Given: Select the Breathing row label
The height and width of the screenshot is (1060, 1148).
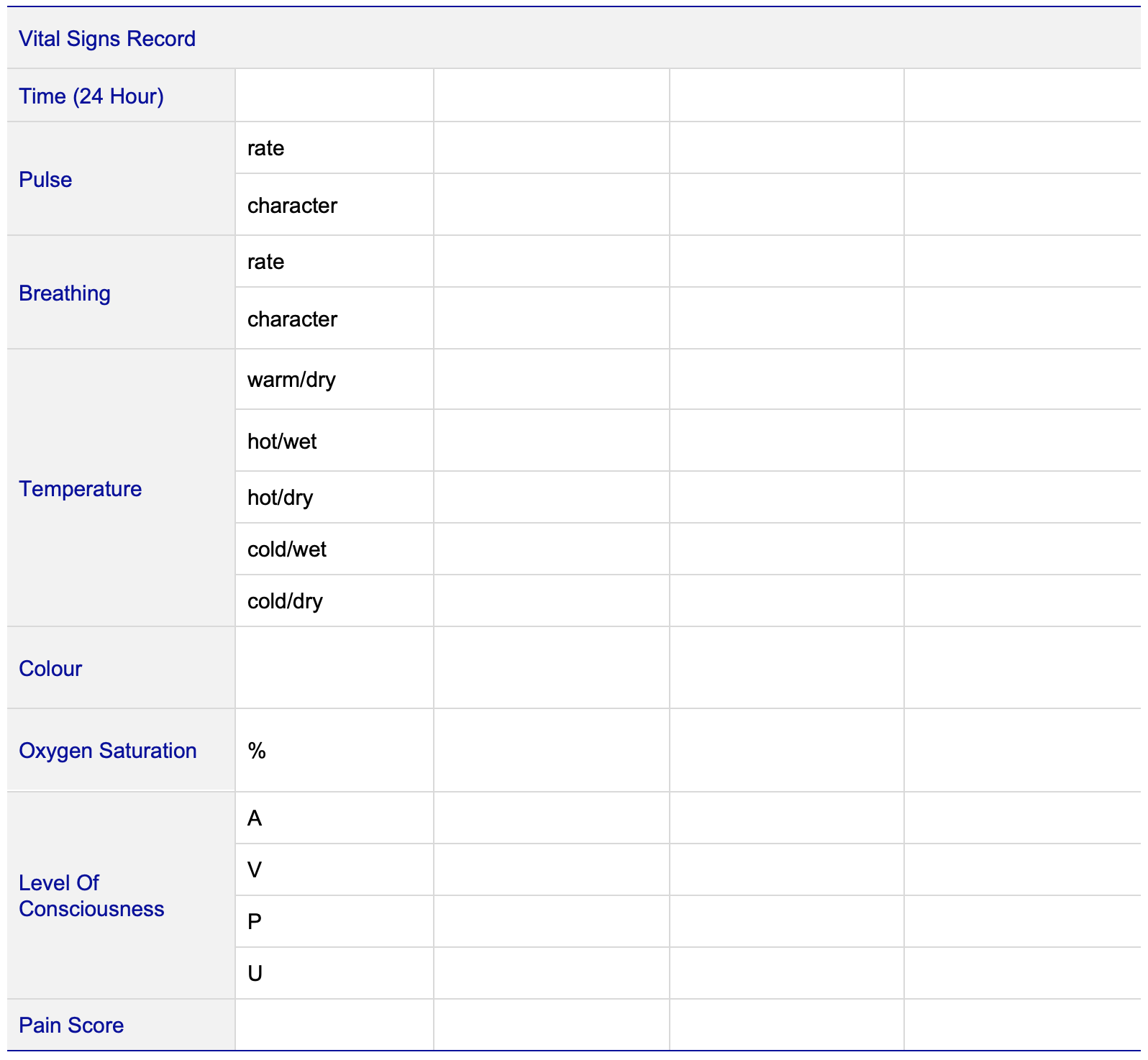Looking at the screenshot, I should (65, 293).
